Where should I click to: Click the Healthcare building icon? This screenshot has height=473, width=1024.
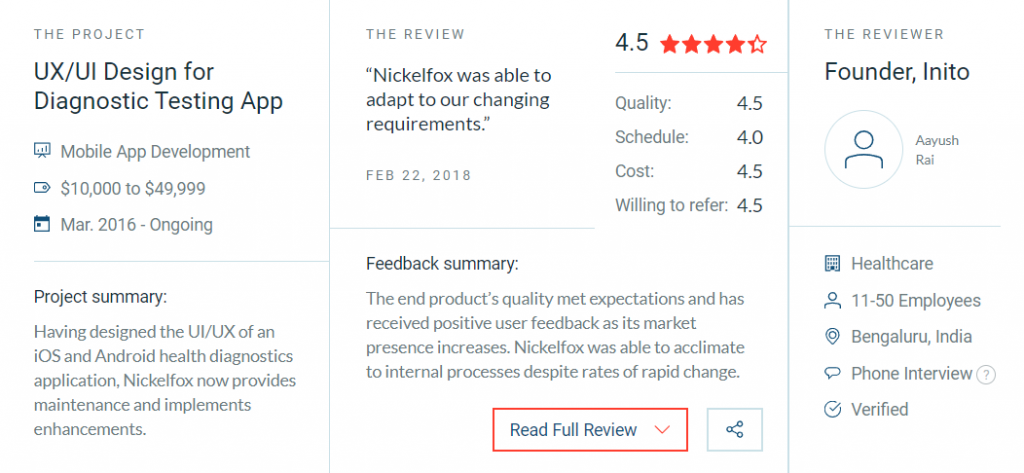click(832, 264)
